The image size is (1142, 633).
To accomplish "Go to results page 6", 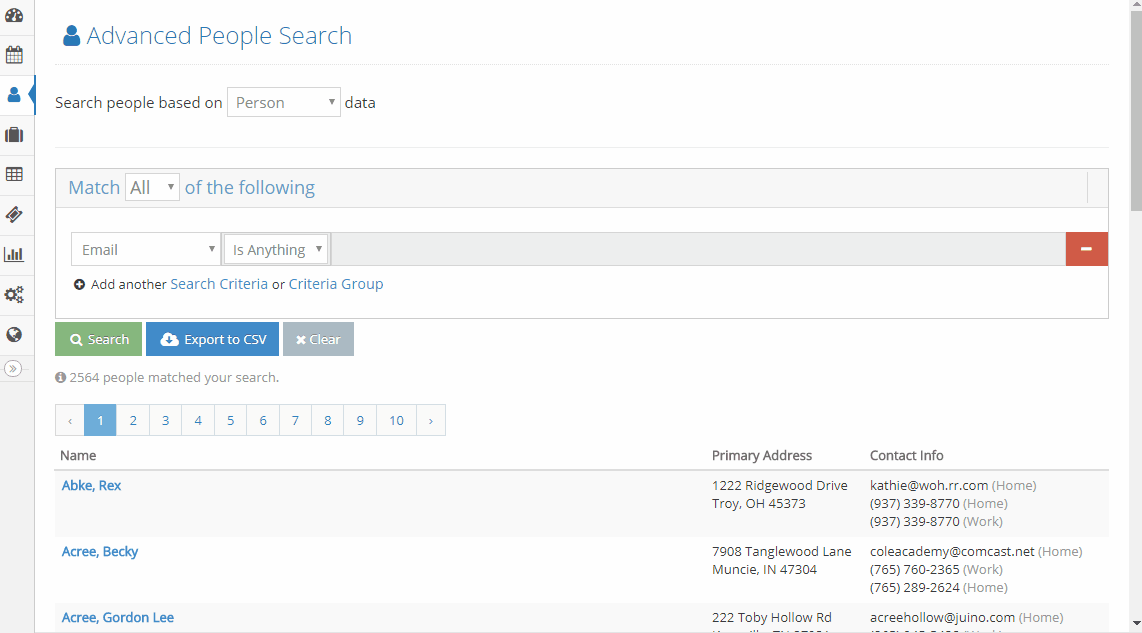I will (x=263, y=420).
